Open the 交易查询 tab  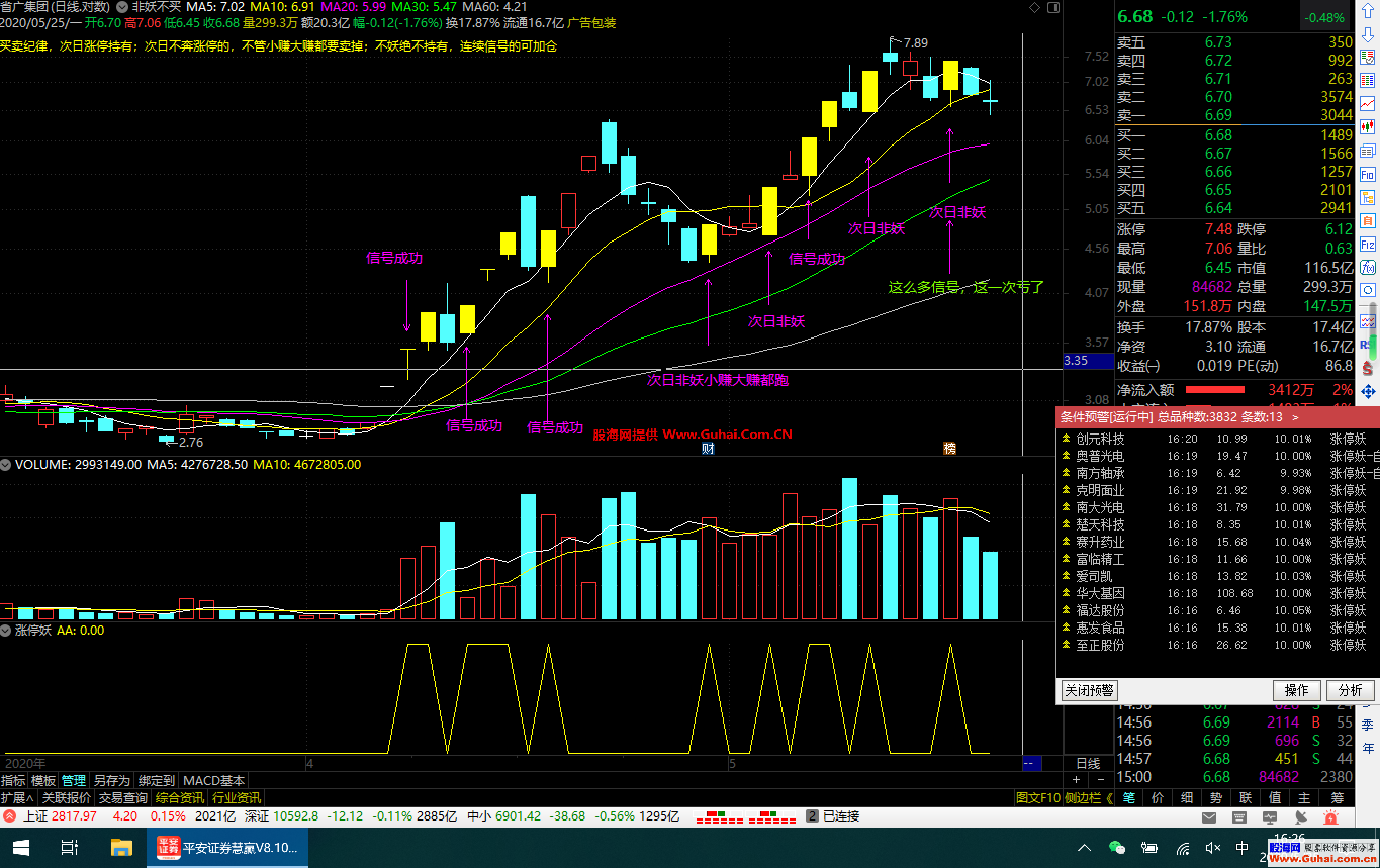(x=123, y=798)
